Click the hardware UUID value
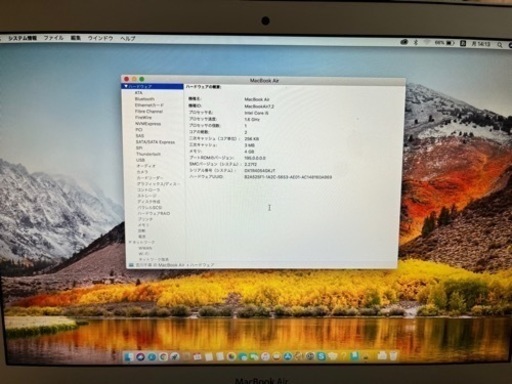Viewport: 512px width, 384px height. (288, 177)
